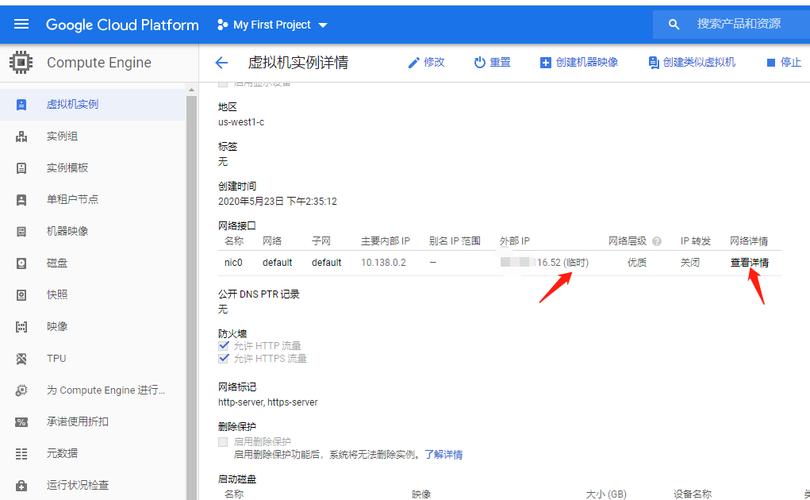Click the Compute Engine chip icon
Image resolution: width=810 pixels, height=500 pixels.
21,62
